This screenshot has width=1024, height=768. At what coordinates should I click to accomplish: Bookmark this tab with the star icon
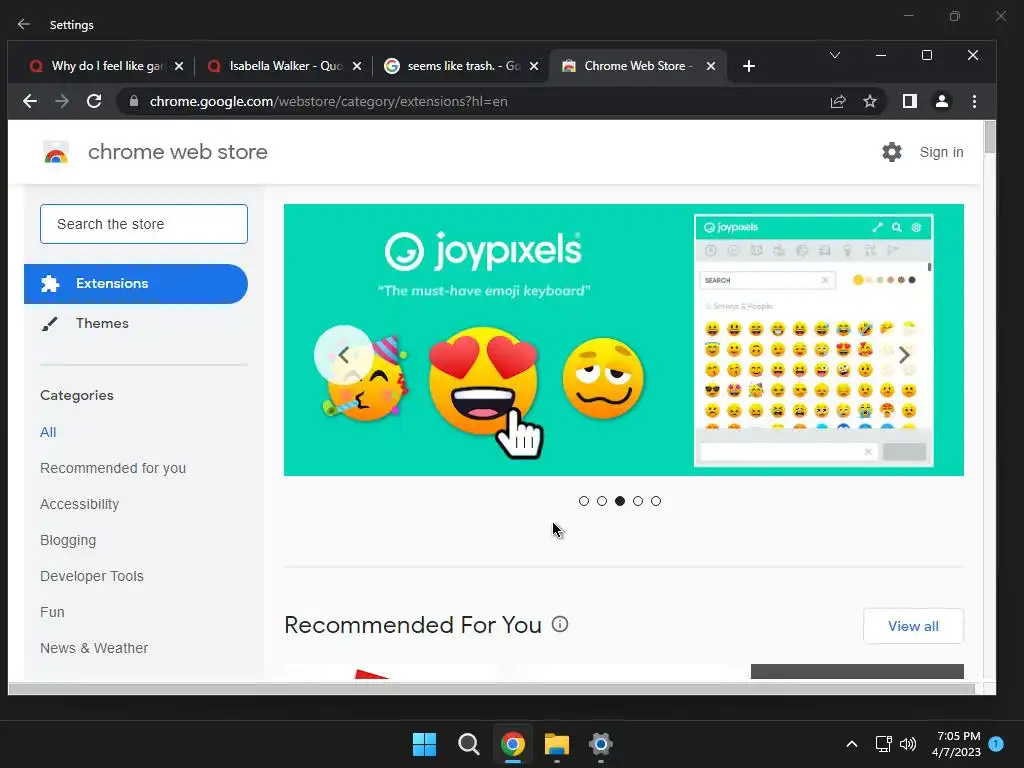click(x=870, y=101)
